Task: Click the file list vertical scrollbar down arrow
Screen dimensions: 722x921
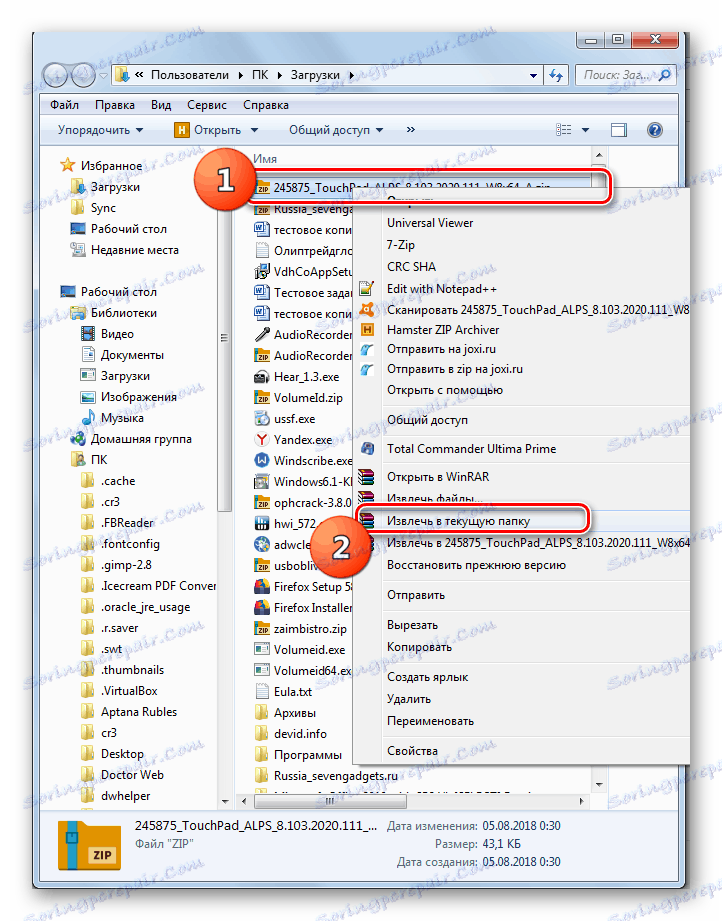Action: coord(599,784)
